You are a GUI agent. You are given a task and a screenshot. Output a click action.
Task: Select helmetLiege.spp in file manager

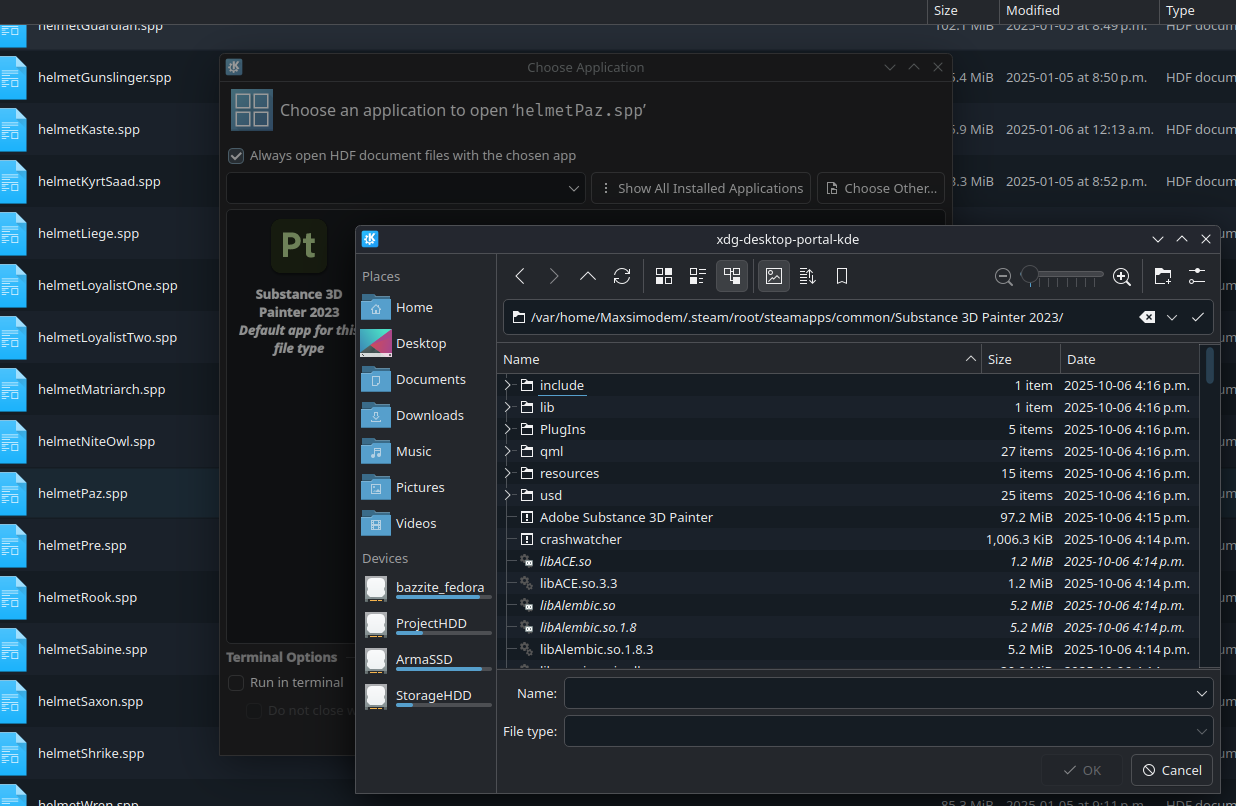[88, 233]
